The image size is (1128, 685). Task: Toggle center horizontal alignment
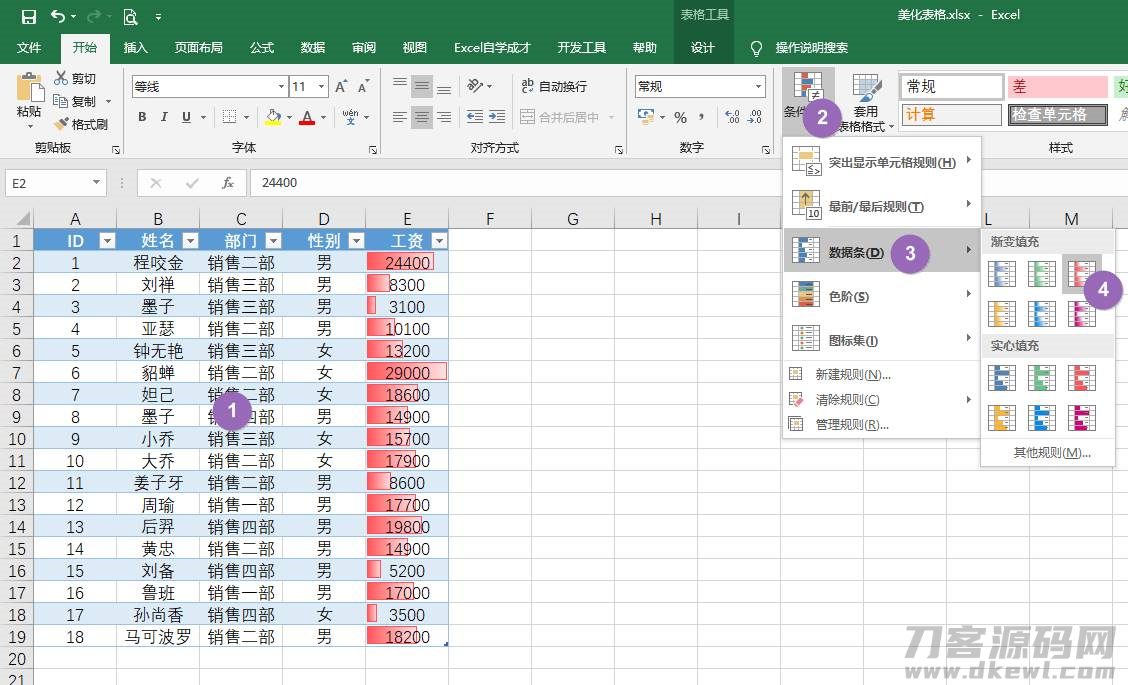click(x=422, y=117)
